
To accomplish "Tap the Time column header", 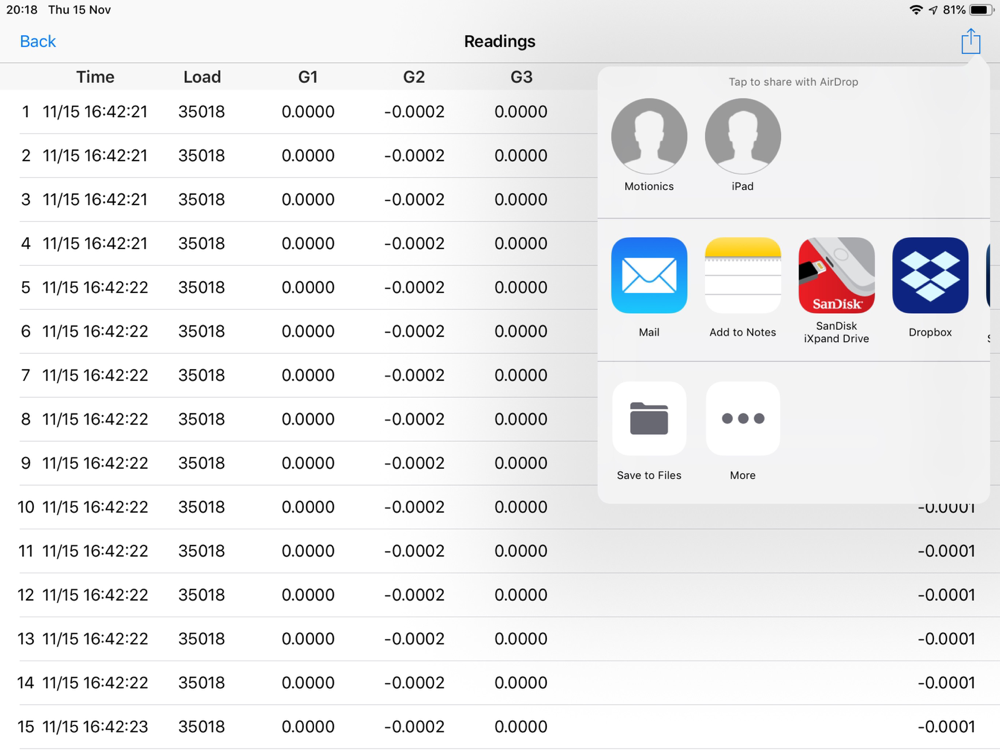I will pos(96,77).
